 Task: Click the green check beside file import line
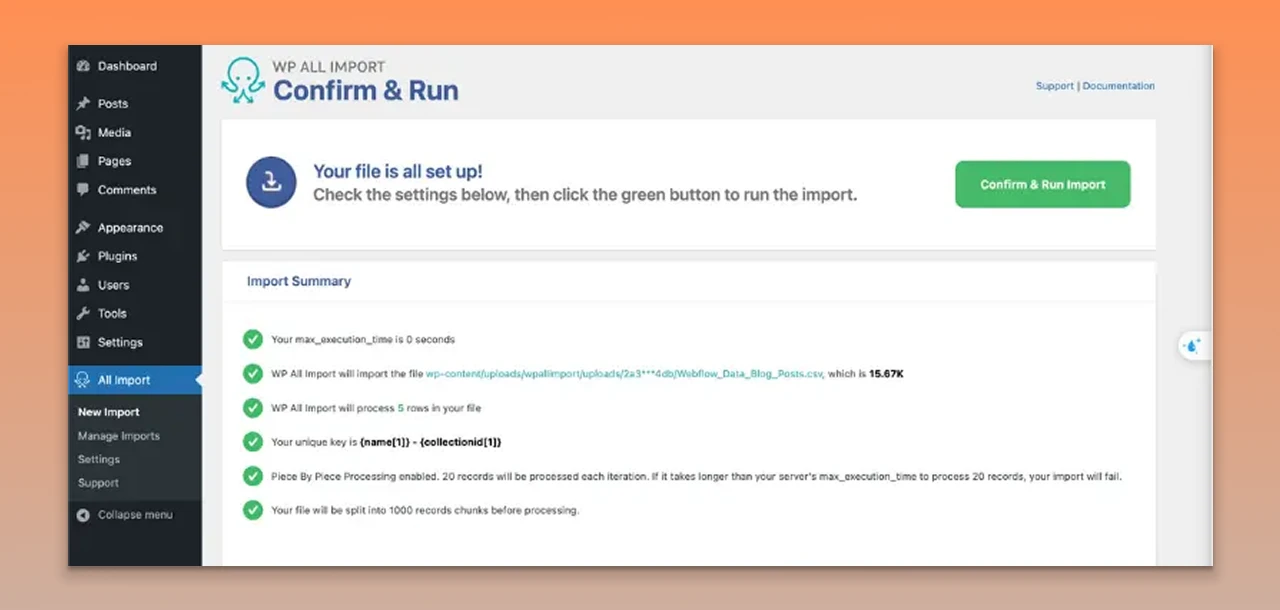(253, 373)
